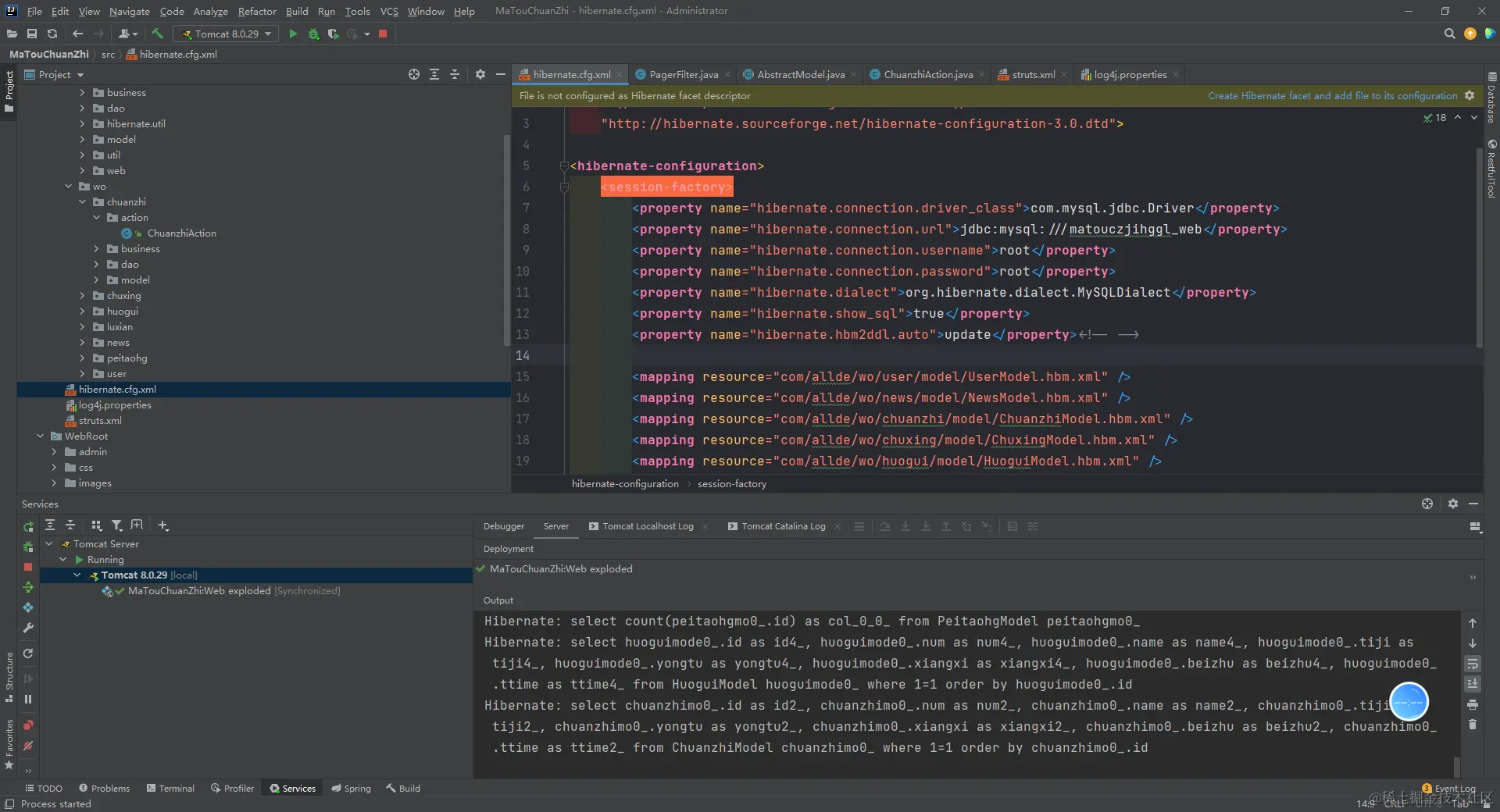Viewport: 1500px width, 812px height.
Task: Toggle soft-wrap in the console output
Action: point(1473,664)
